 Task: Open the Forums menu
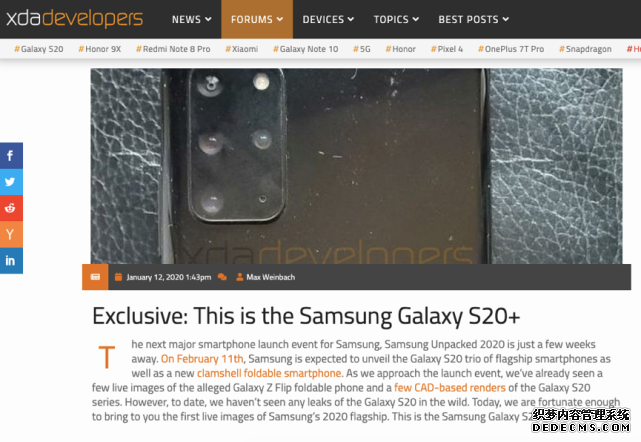pyautogui.click(x=257, y=19)
